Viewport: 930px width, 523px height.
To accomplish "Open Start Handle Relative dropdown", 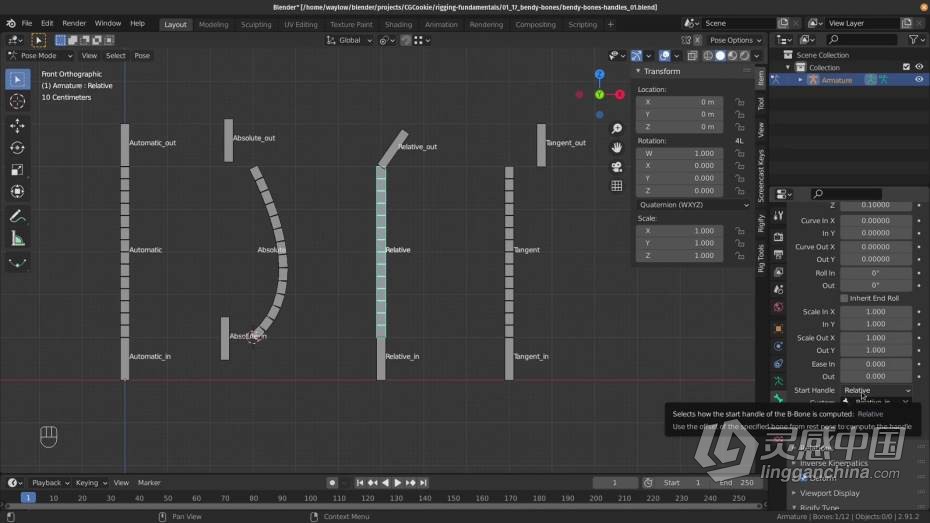I will coord(877,390).
